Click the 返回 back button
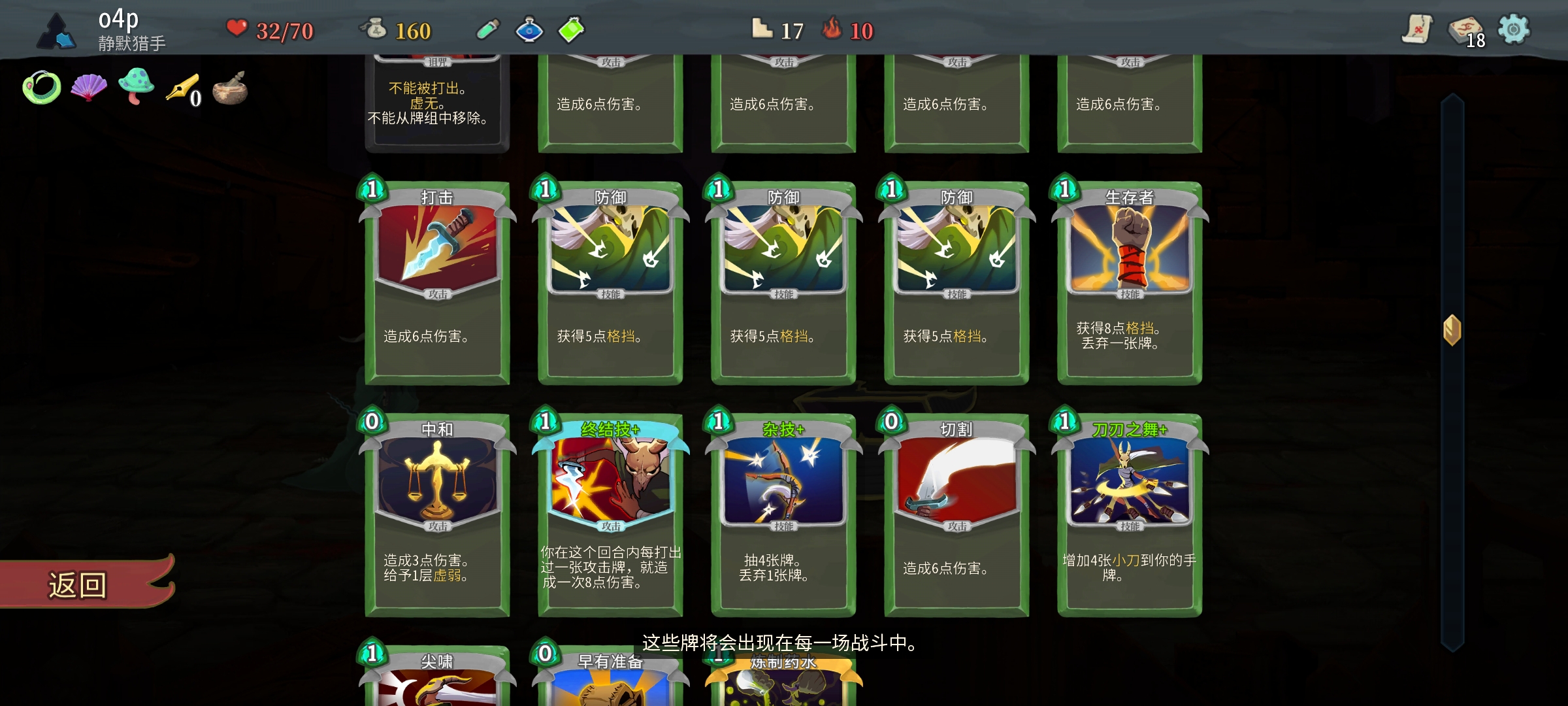Screen dimensions: 1568x706 [x=85, y=584]
